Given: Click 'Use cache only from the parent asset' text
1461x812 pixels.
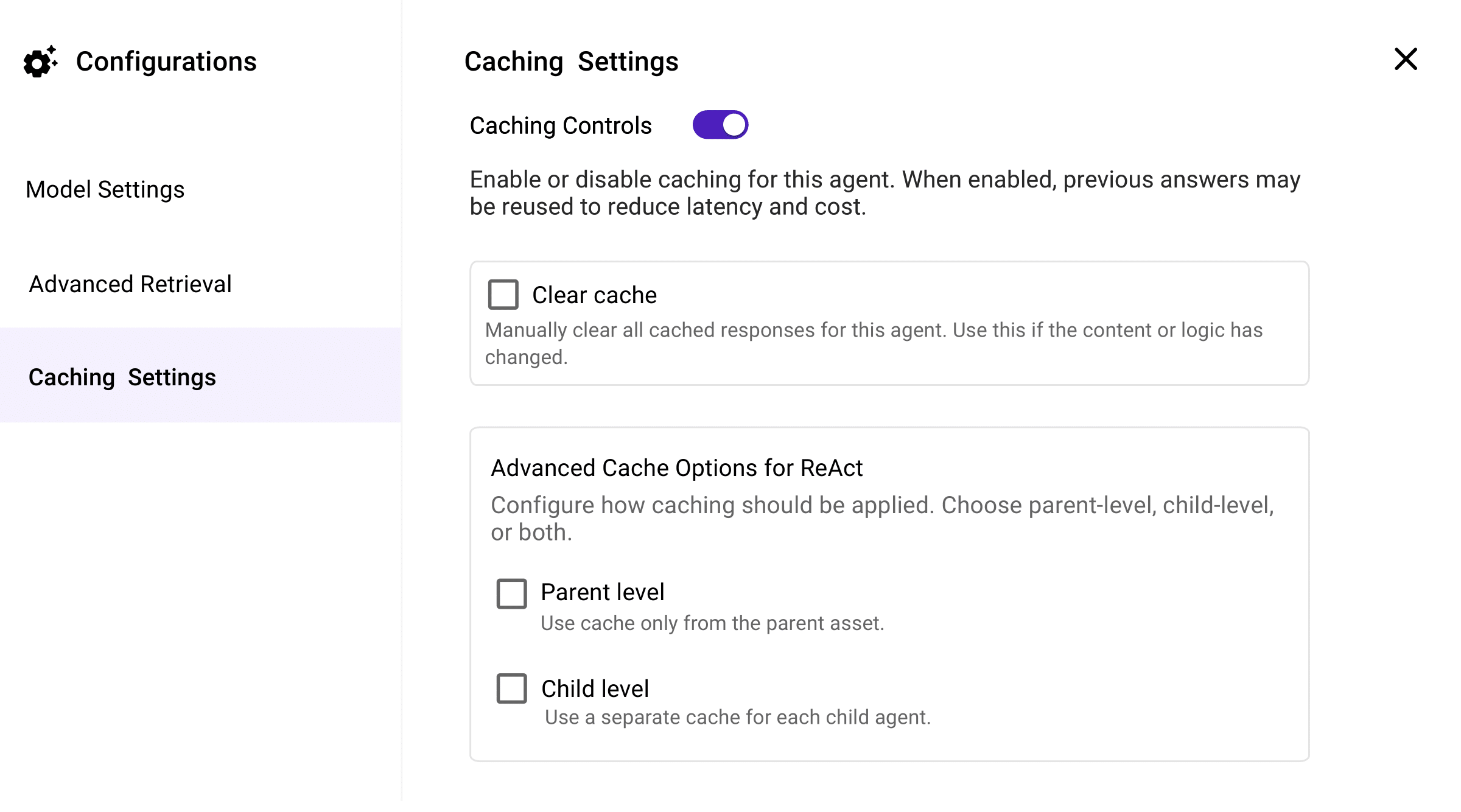Looking at the screenshot, I should pos(712,623).
